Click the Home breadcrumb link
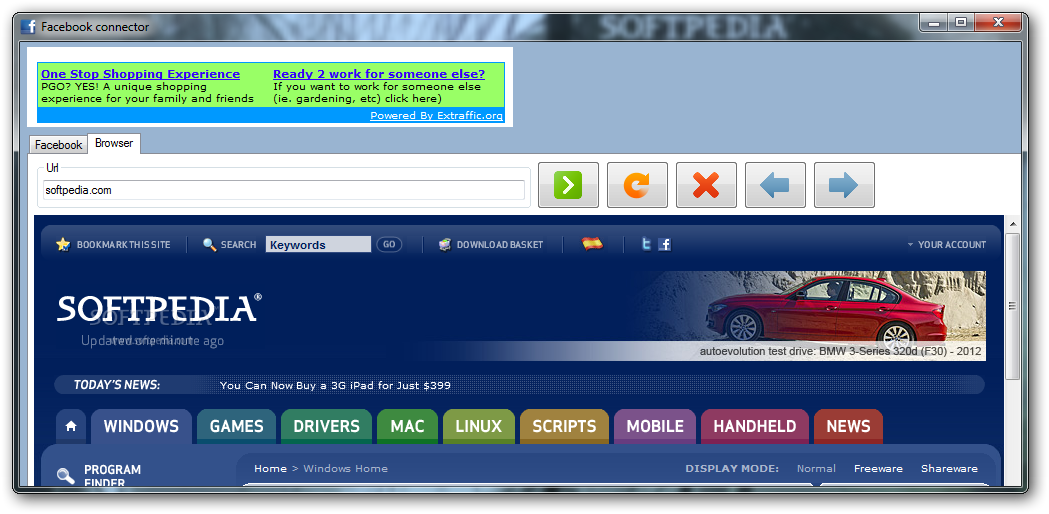This screenshot has height=514, width=1049. tap(270, 468)
